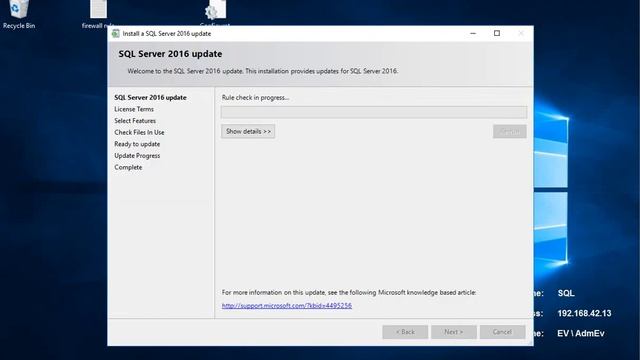Click the IP address 192.168.42.13 on the desktop
The height and width of the screenshot is (360, 640).
584,313
